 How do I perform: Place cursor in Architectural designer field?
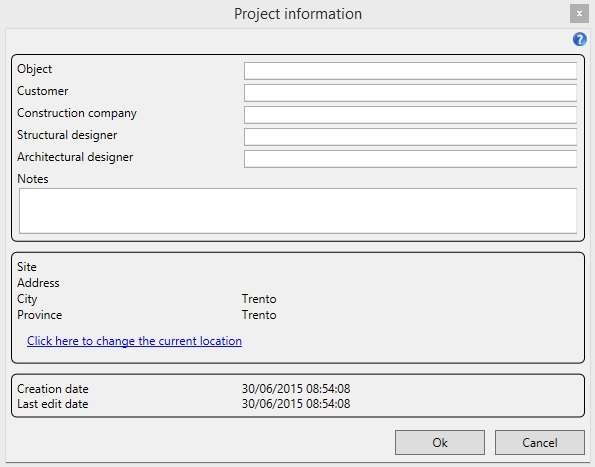410,159
